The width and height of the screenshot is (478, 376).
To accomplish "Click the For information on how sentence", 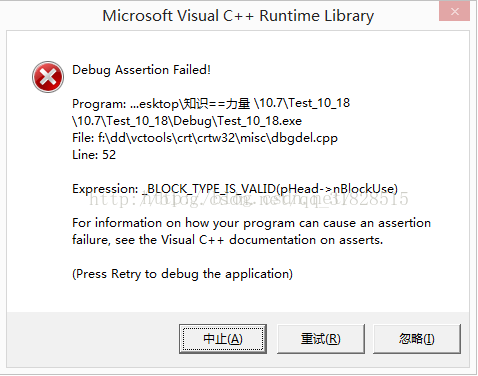I will (x=251, y=223).
